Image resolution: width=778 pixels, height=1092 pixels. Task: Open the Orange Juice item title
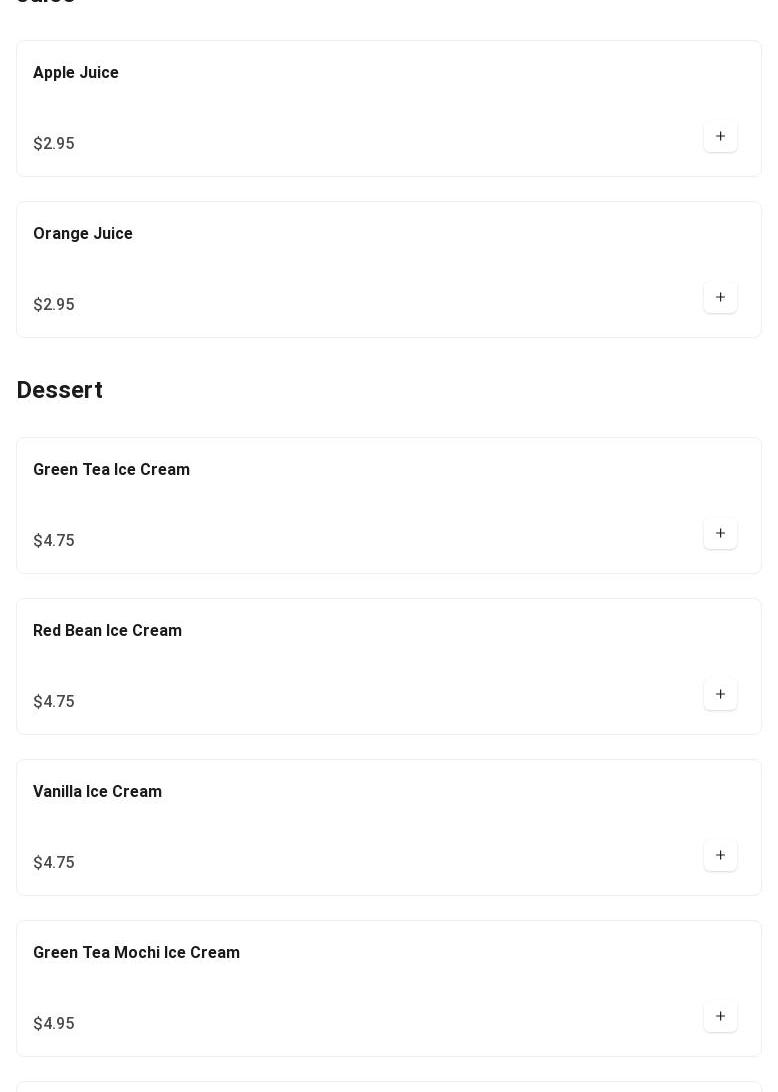point(83,233)
